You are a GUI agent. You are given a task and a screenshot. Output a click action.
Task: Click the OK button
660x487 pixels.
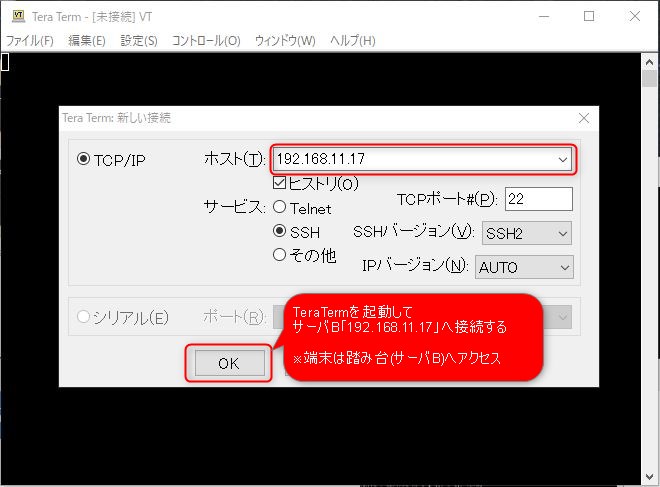click(229, 363)
